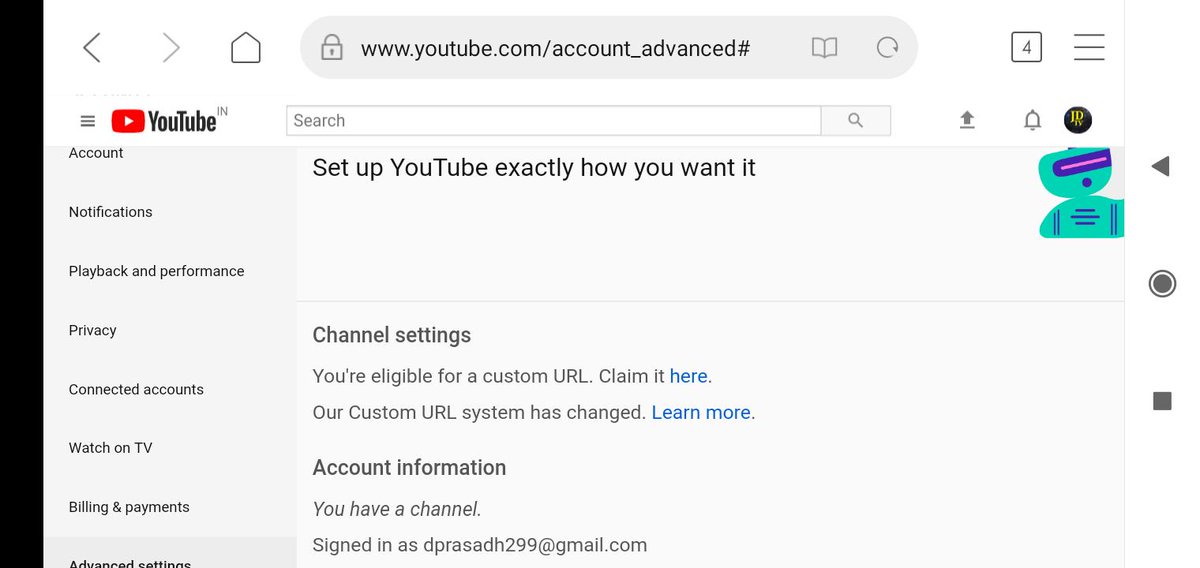
Task: Click the 'Channel settings' heading text
Action: pyautogui.click(x=392, y=335)
